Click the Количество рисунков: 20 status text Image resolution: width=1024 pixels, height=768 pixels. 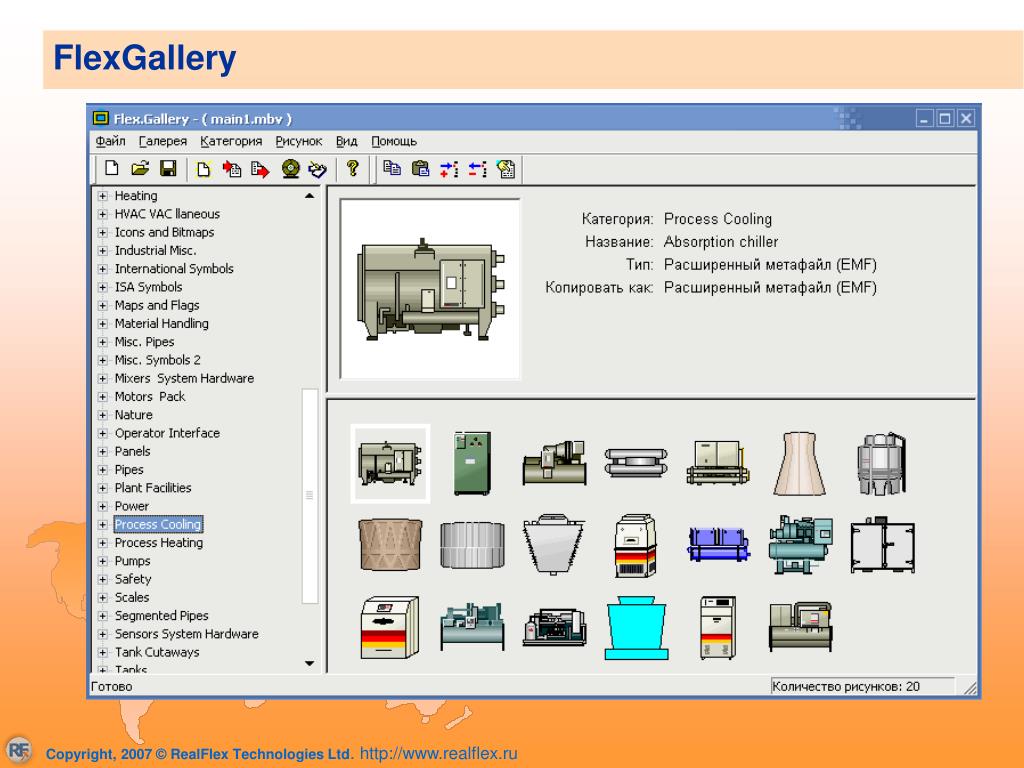click(x=845, y=686)
